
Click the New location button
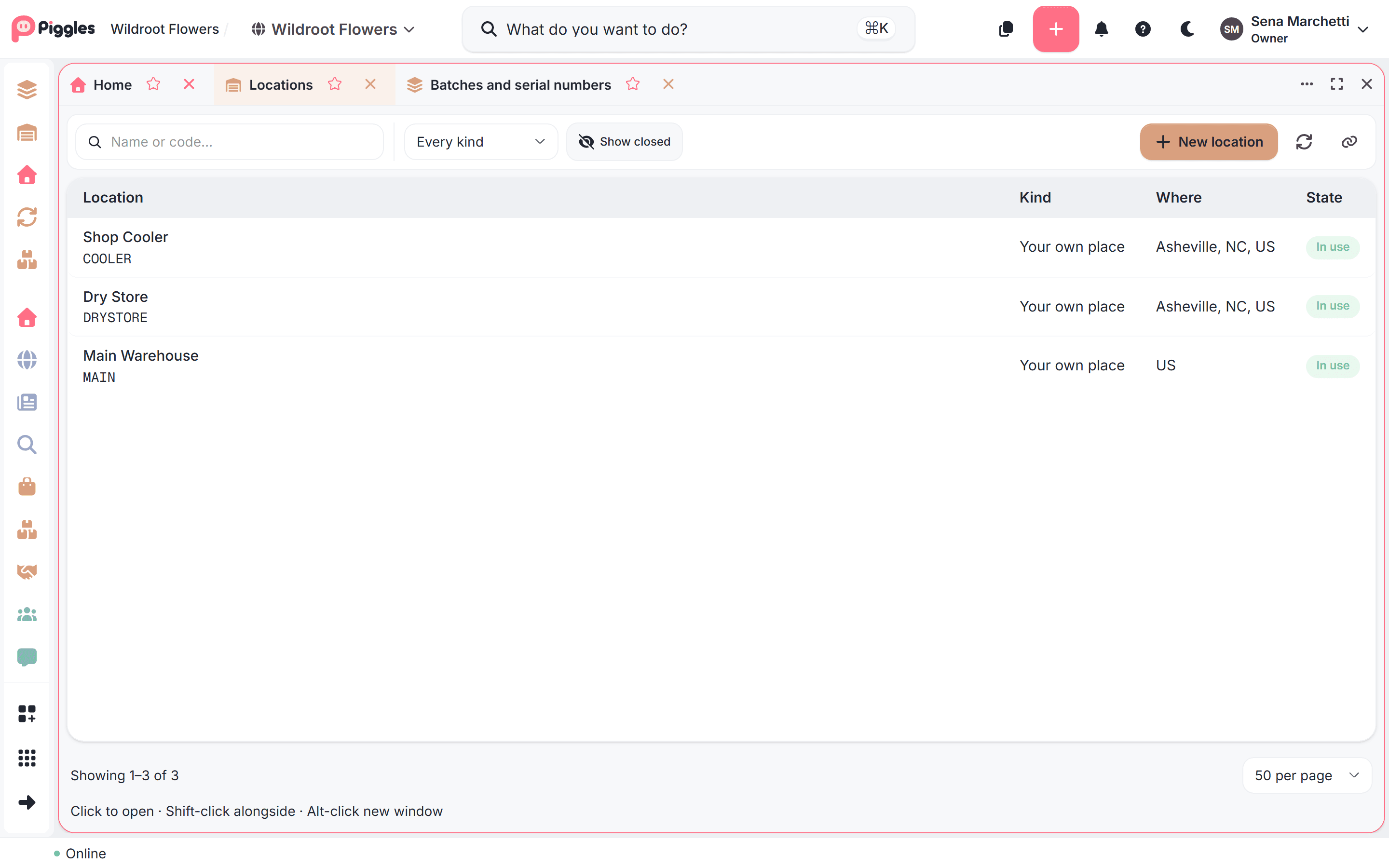1209,142
